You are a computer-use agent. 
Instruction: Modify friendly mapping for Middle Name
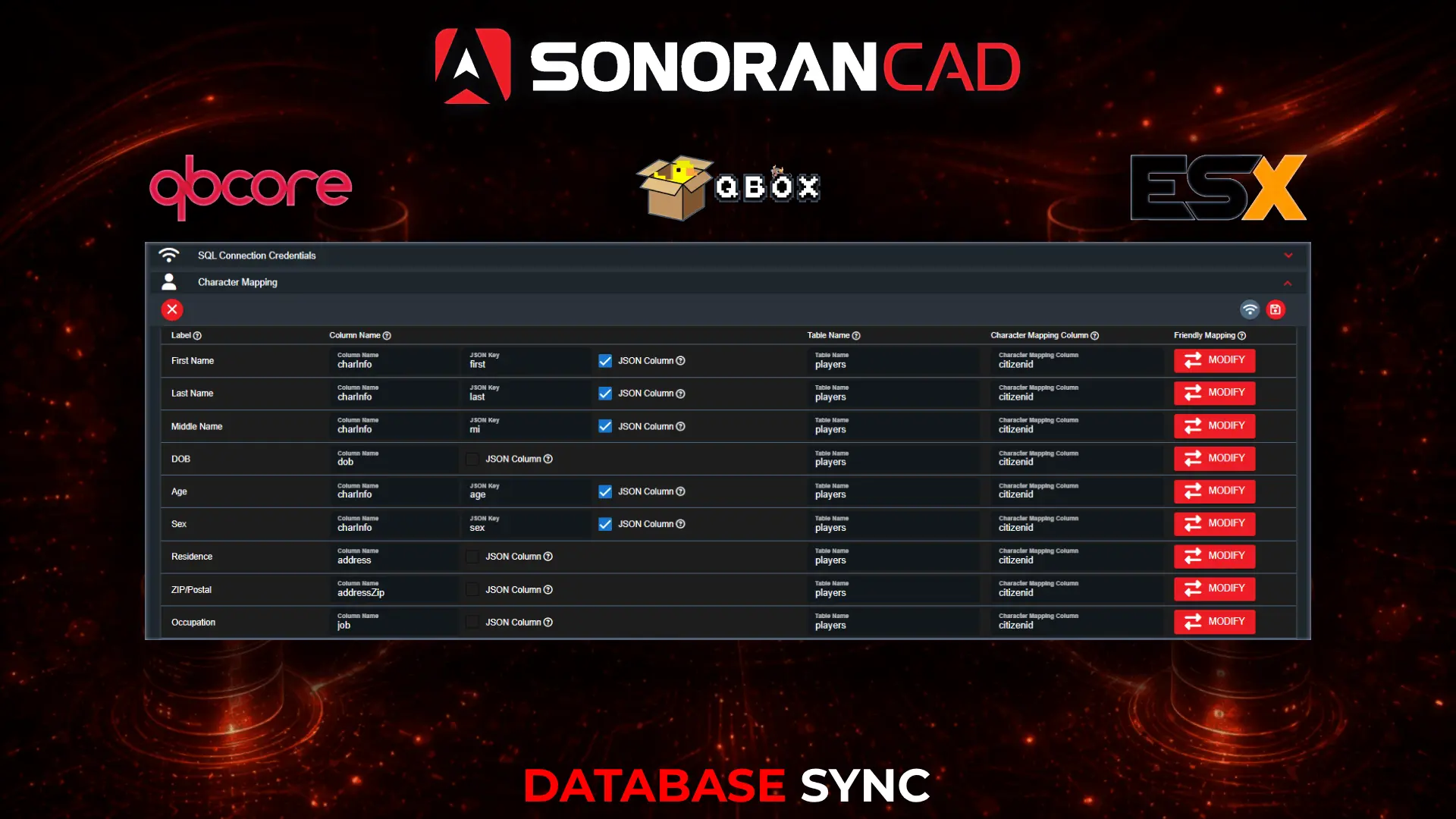pos(1214,426)
